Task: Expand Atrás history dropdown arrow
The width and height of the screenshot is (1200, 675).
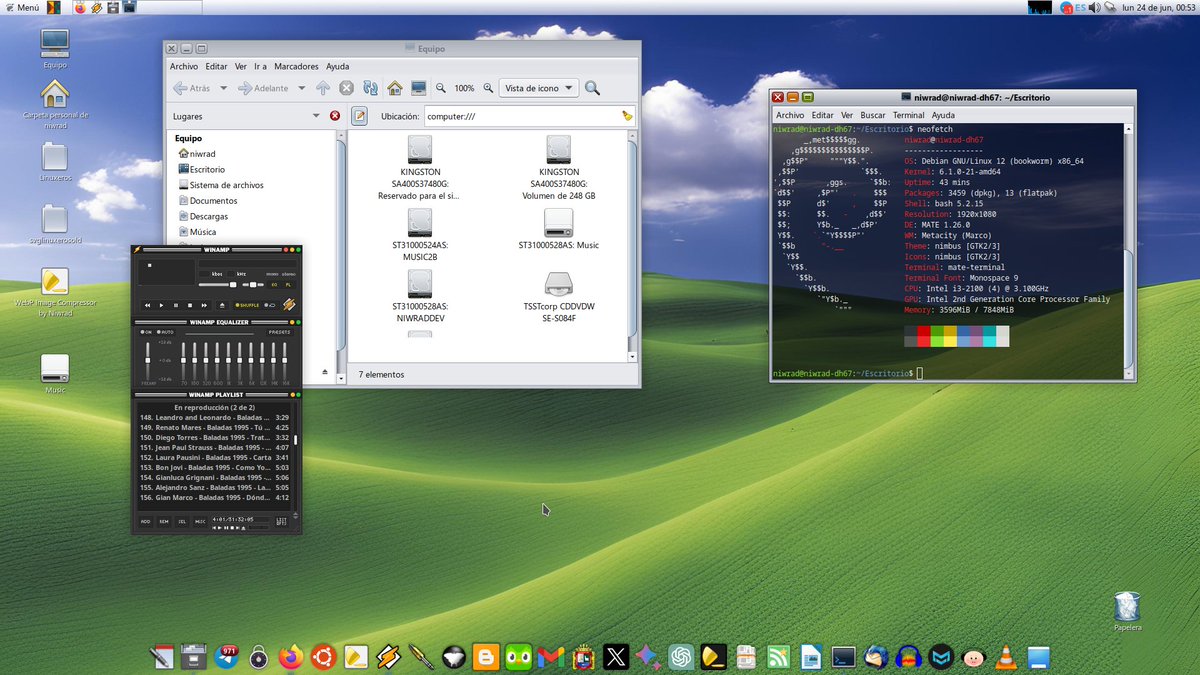Action: [224, 88]
